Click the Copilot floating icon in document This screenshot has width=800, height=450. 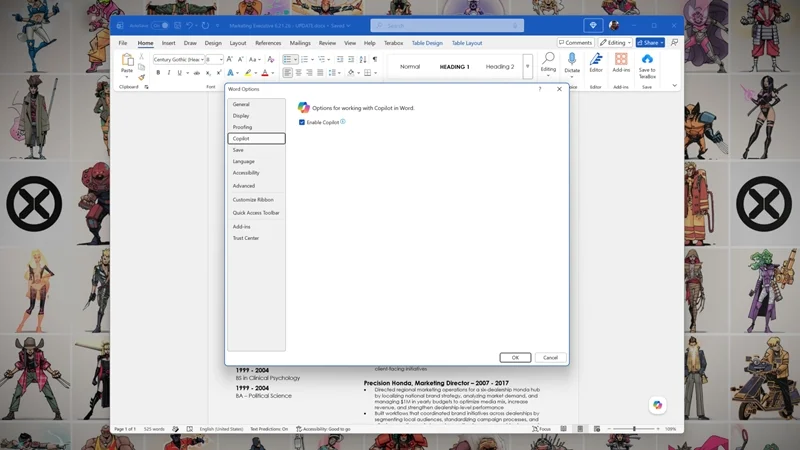(x=657, y=405)
